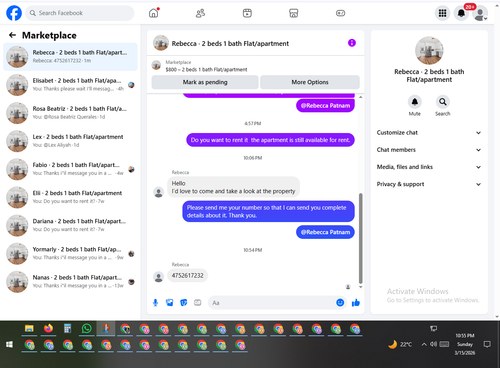
Task: Open Rebecca conversation in list
Action: pos(70,57)
